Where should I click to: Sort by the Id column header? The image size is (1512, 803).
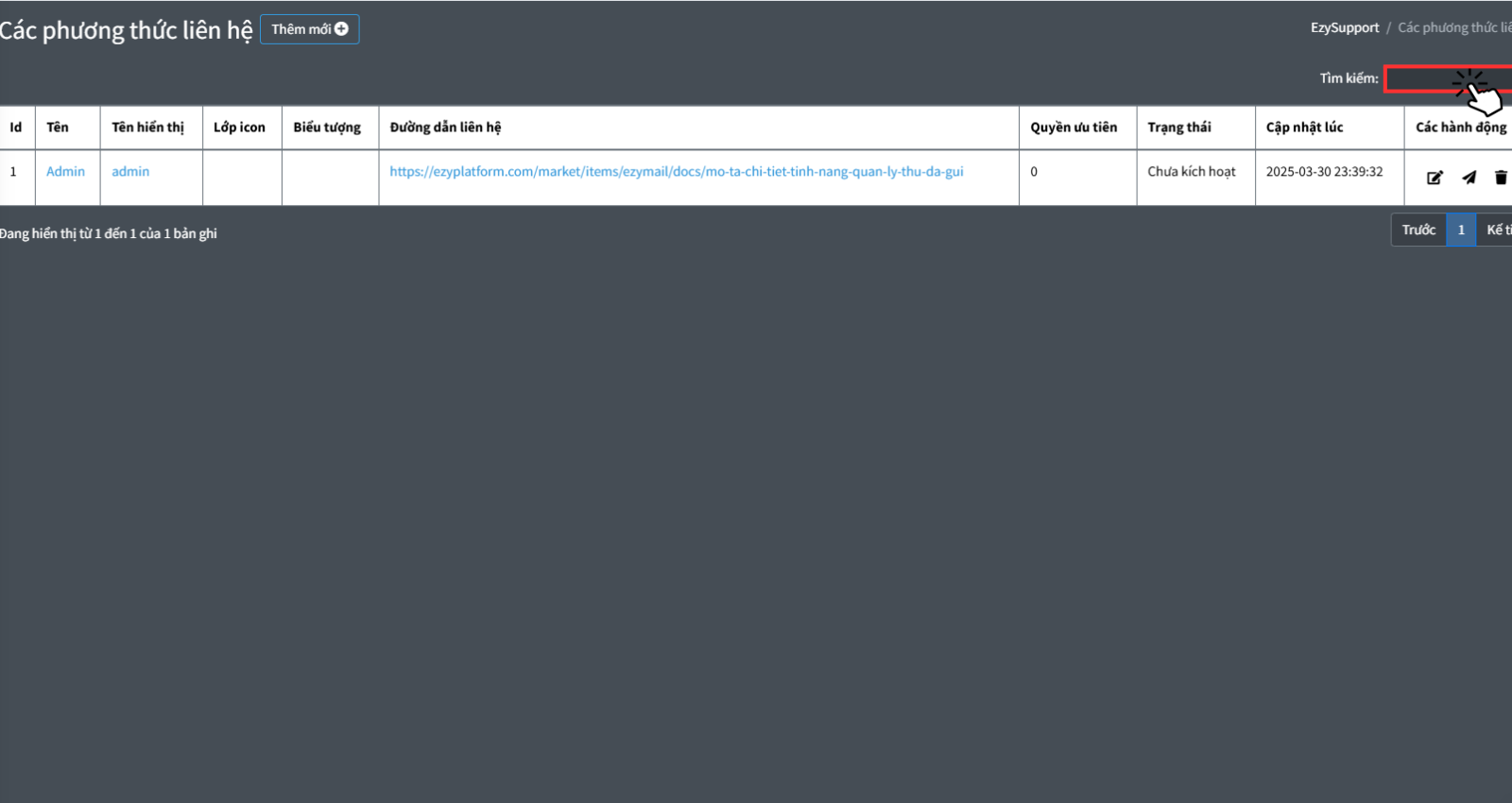tap(16, 128)
